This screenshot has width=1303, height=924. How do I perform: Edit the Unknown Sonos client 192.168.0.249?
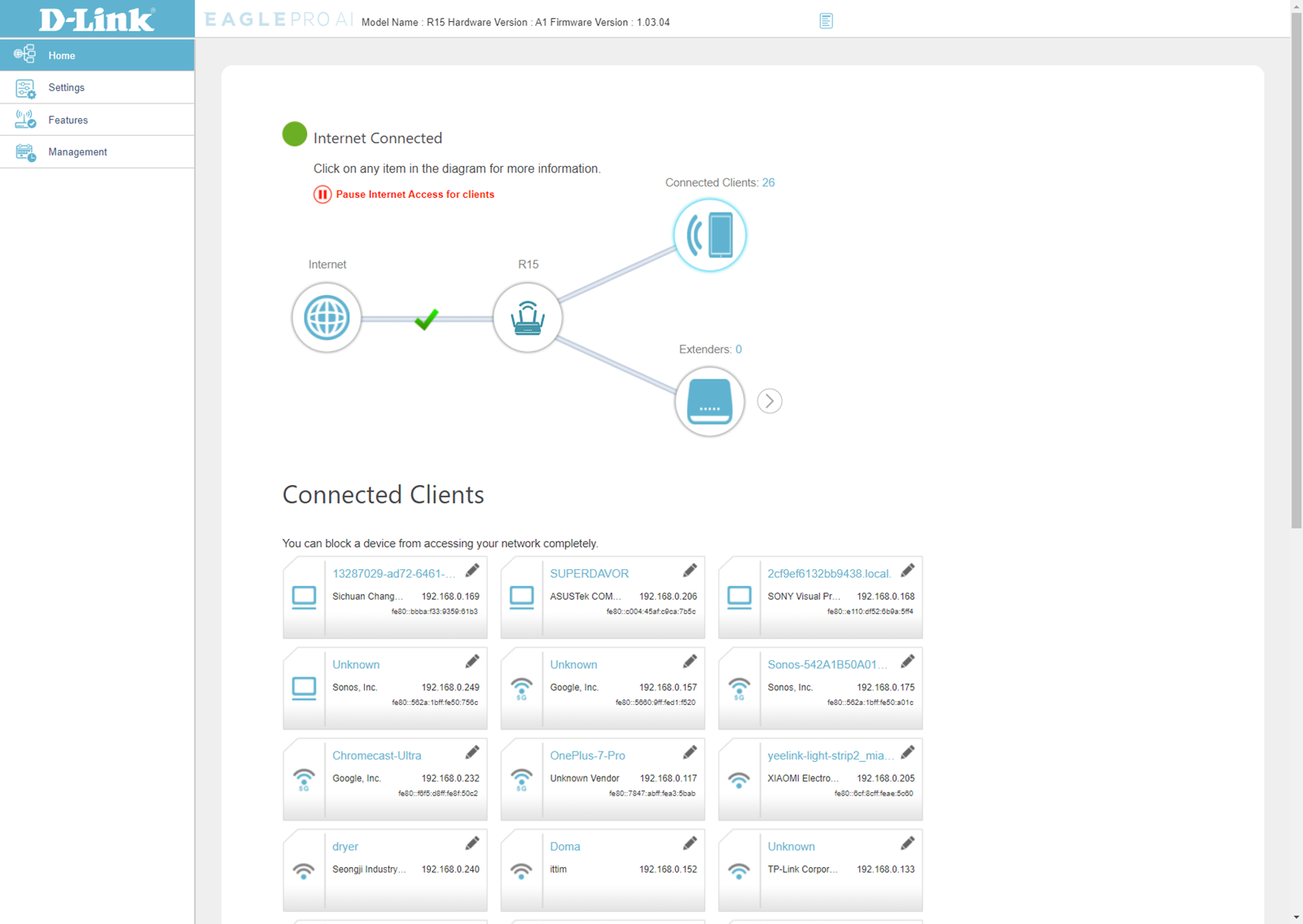472,662
